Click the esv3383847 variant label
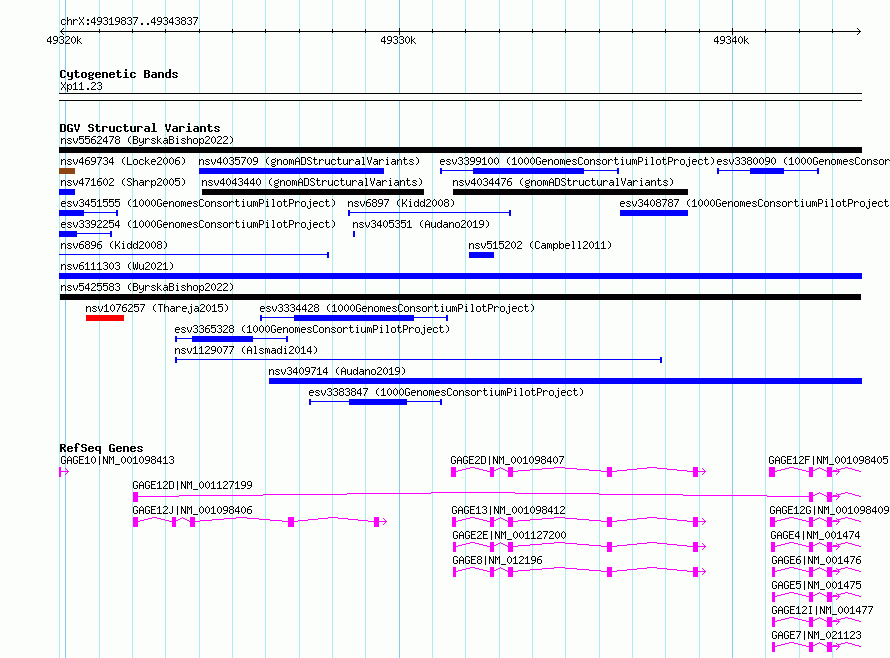This screenshot has width=890, height=658. pyautogui.click(x=446, y=392)
